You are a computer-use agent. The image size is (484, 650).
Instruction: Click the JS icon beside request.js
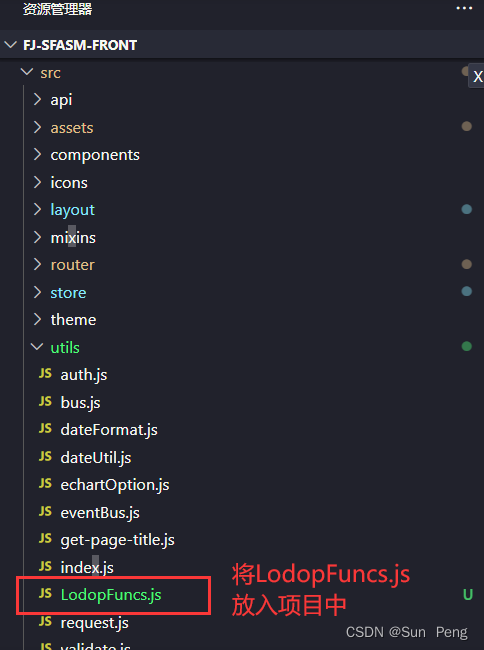[45, 621]
